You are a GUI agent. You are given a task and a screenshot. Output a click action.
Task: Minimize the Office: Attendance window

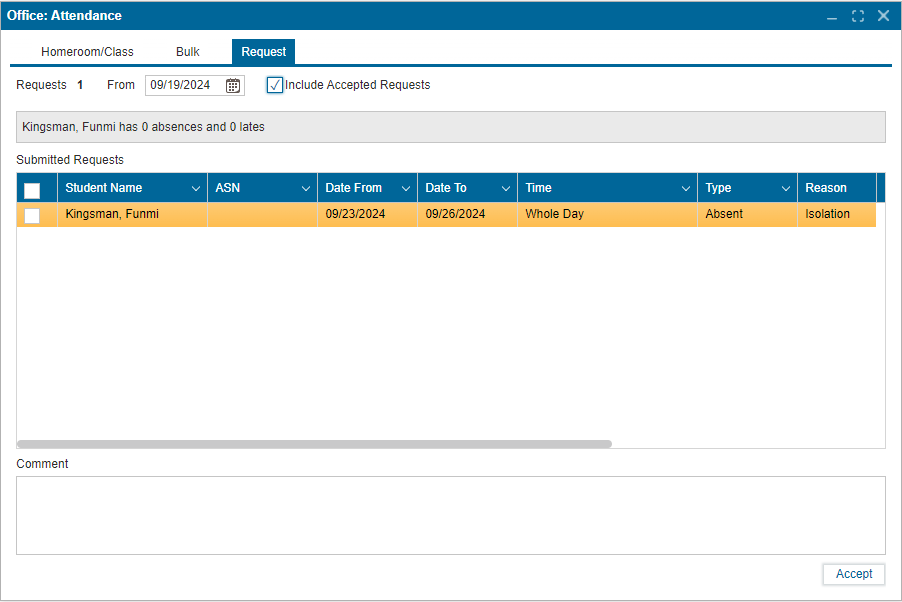coord(832,17)
